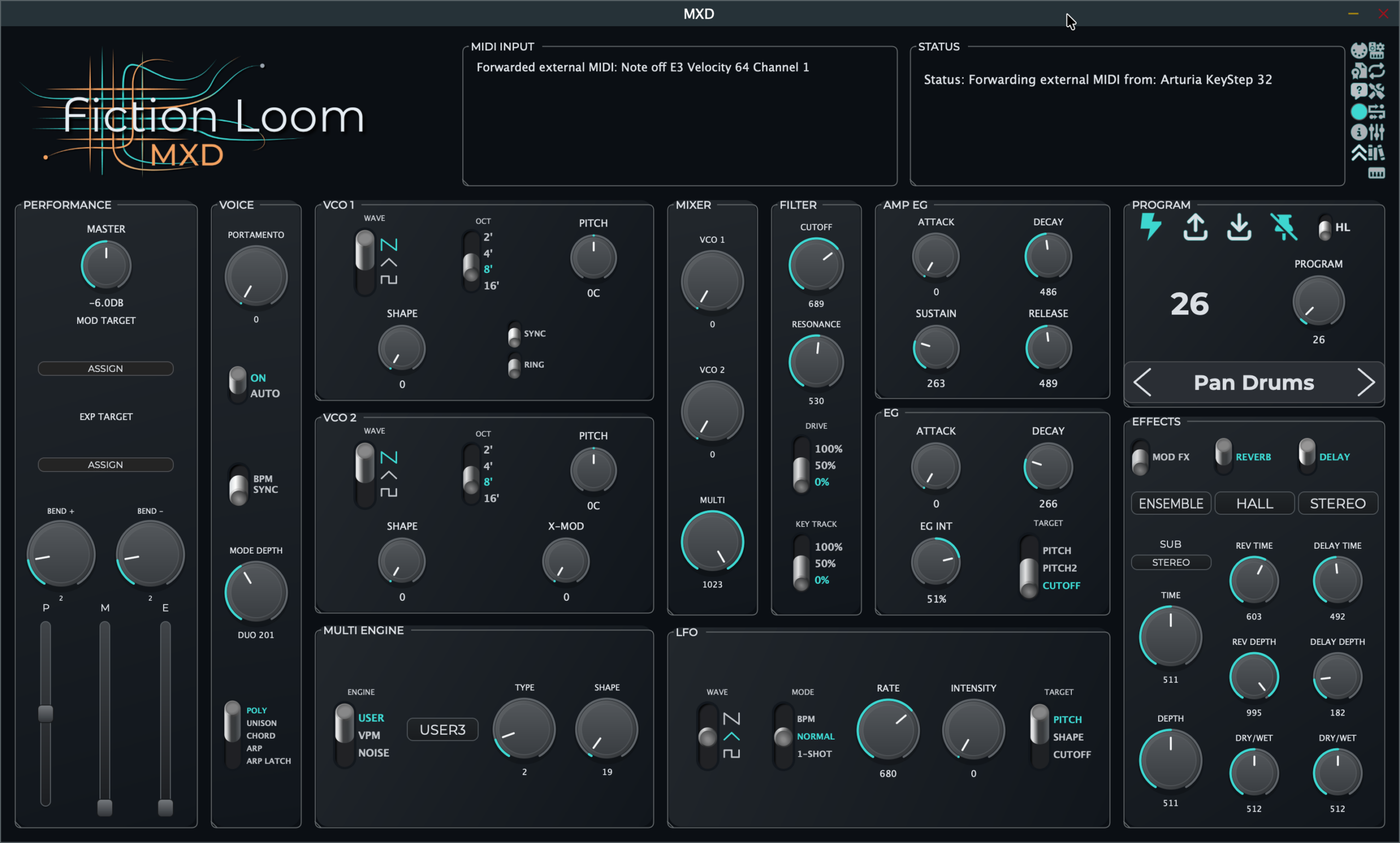Open the audio device and keyboard settings icon

1376,50
